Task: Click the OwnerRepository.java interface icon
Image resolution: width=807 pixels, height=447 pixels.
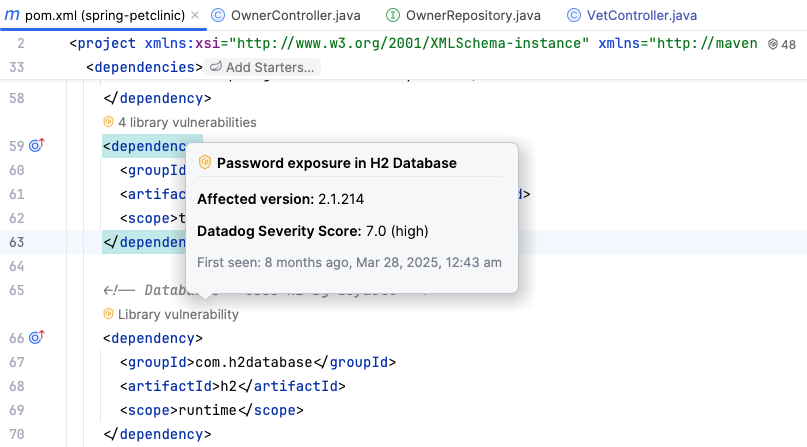Action: (392, 16)
